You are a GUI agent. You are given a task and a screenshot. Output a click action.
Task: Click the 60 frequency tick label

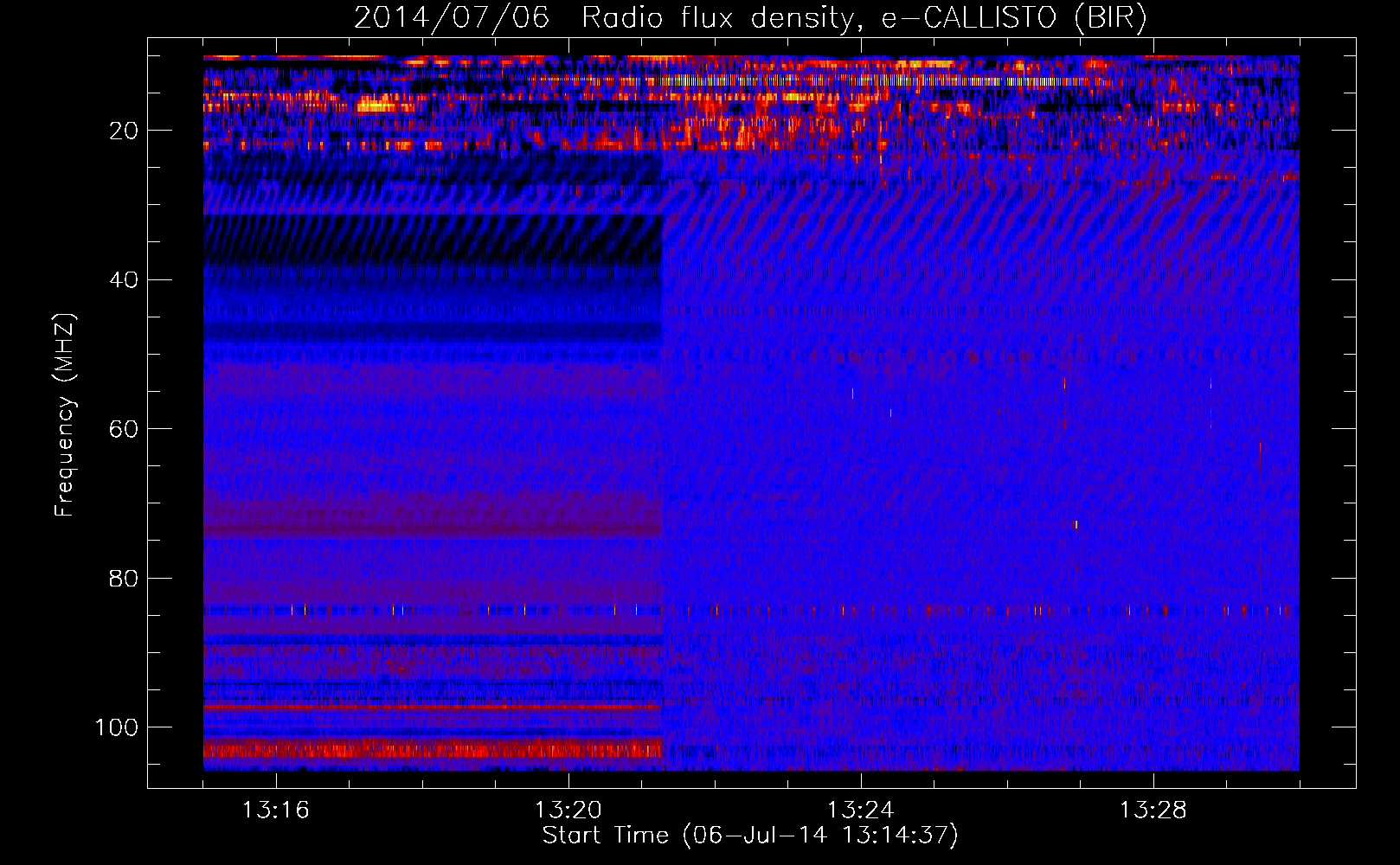click(x=124, y=429)
